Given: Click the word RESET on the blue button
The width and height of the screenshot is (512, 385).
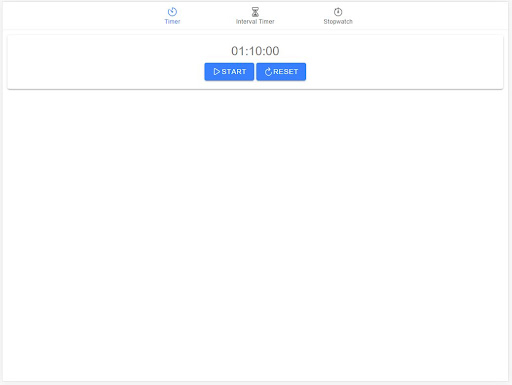Looking at the screenshot, I should tap(286, 72).
